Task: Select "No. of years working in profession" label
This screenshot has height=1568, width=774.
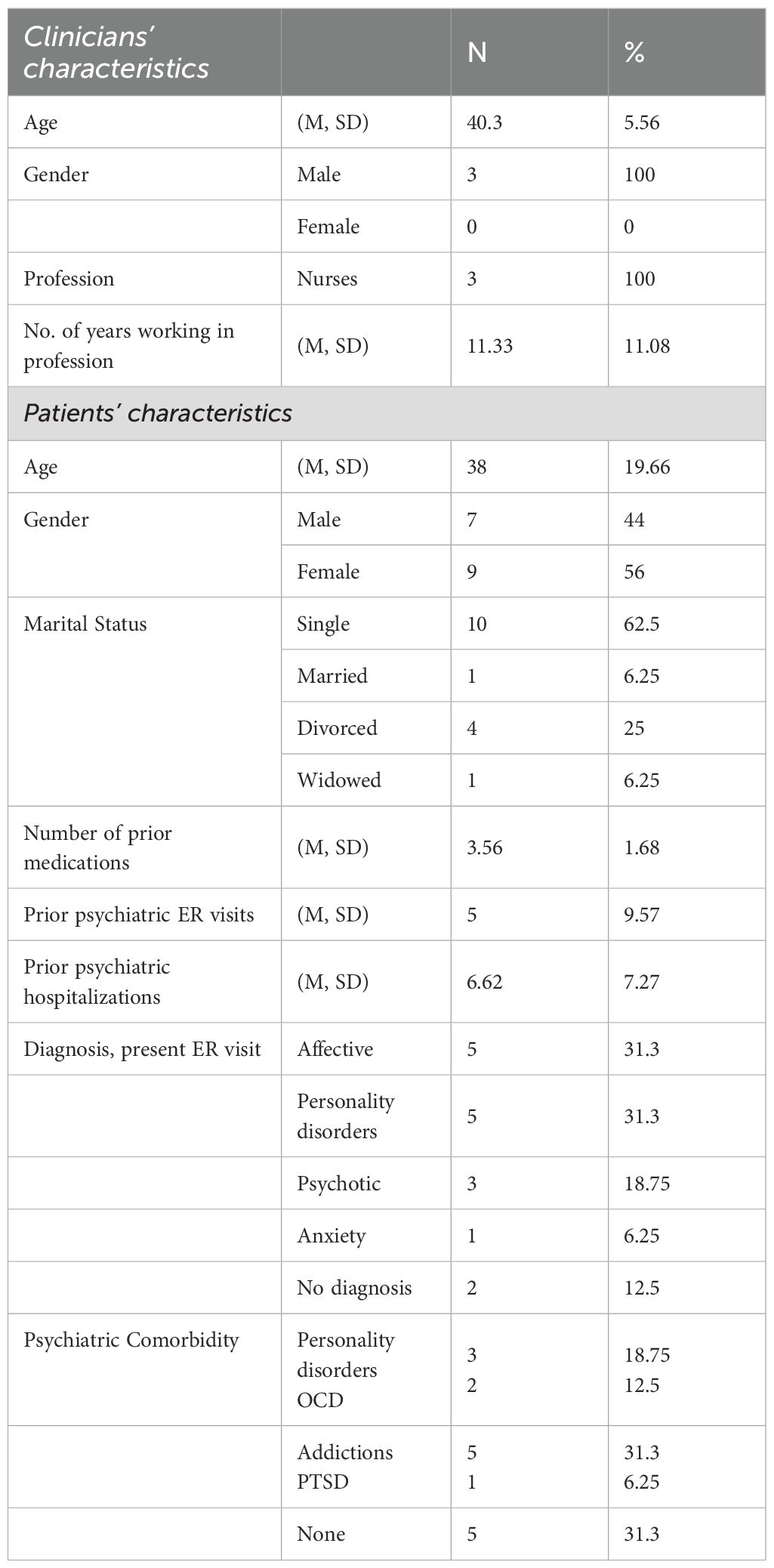Action: click(x=129, y=346)
